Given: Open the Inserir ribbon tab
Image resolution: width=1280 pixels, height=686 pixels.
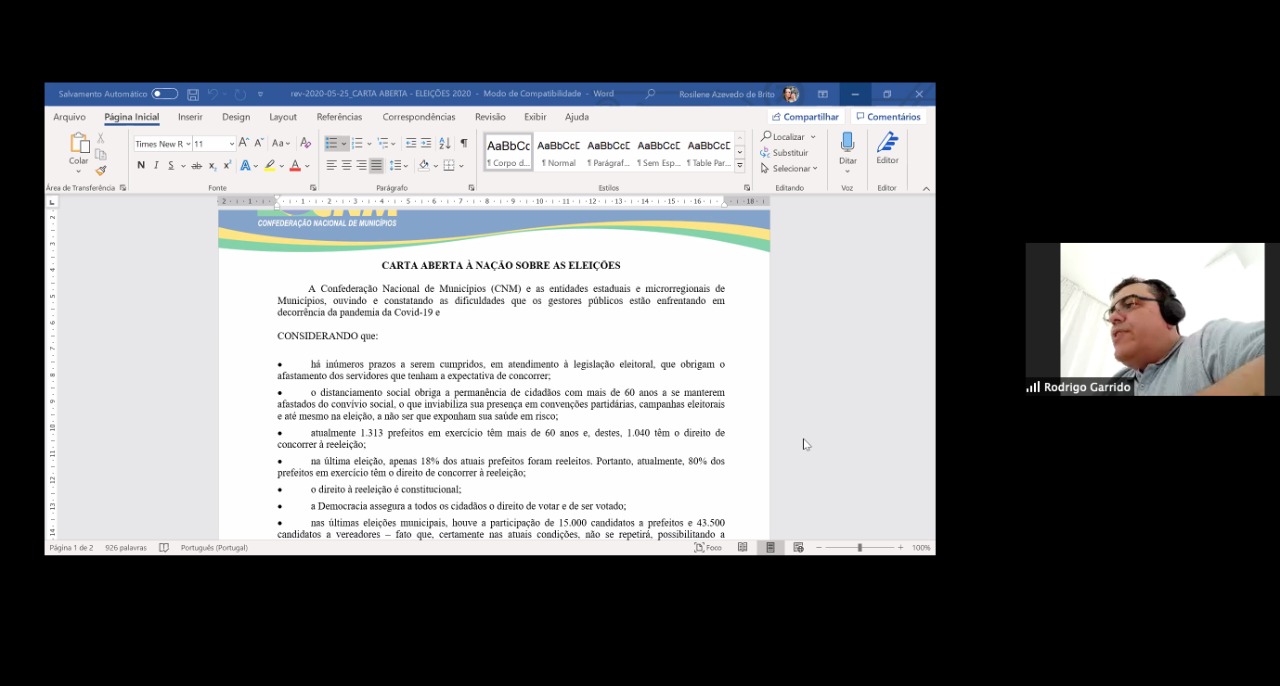Looking at the screenshot, I should click(190, 117).
